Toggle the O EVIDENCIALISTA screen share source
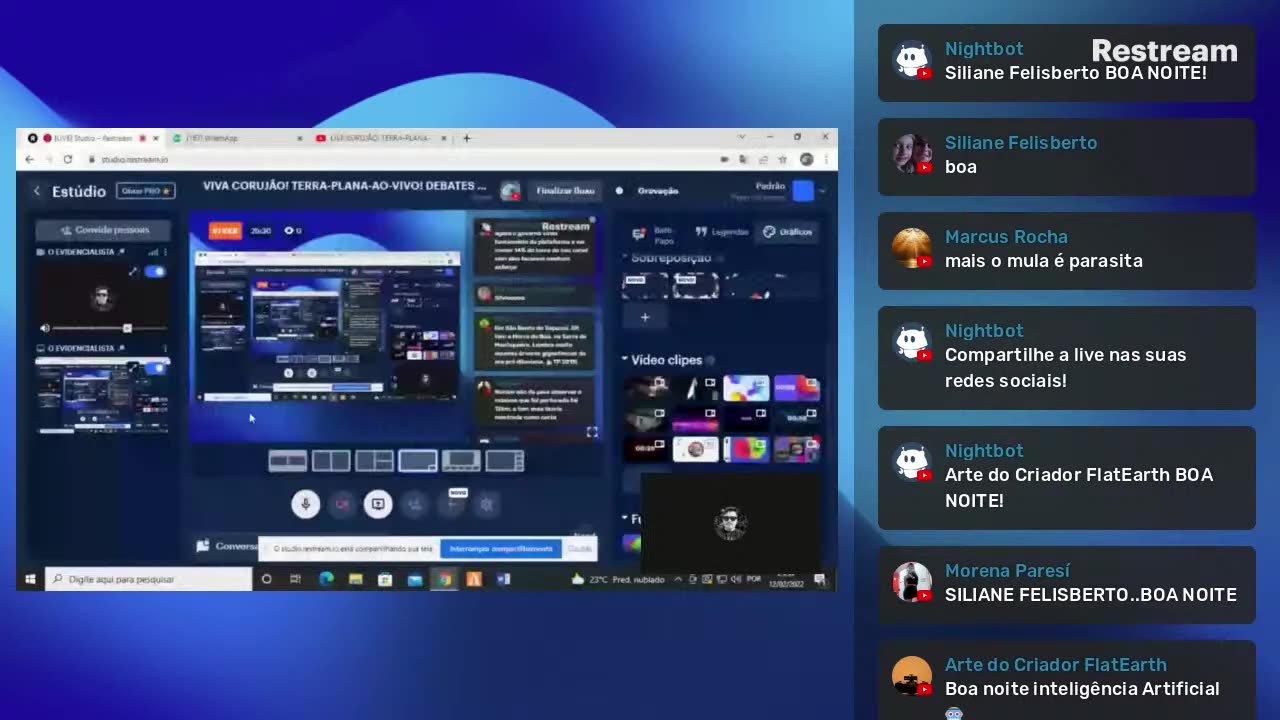The height and width of the screenshot is (720, 1280). [x=155, y=368]
